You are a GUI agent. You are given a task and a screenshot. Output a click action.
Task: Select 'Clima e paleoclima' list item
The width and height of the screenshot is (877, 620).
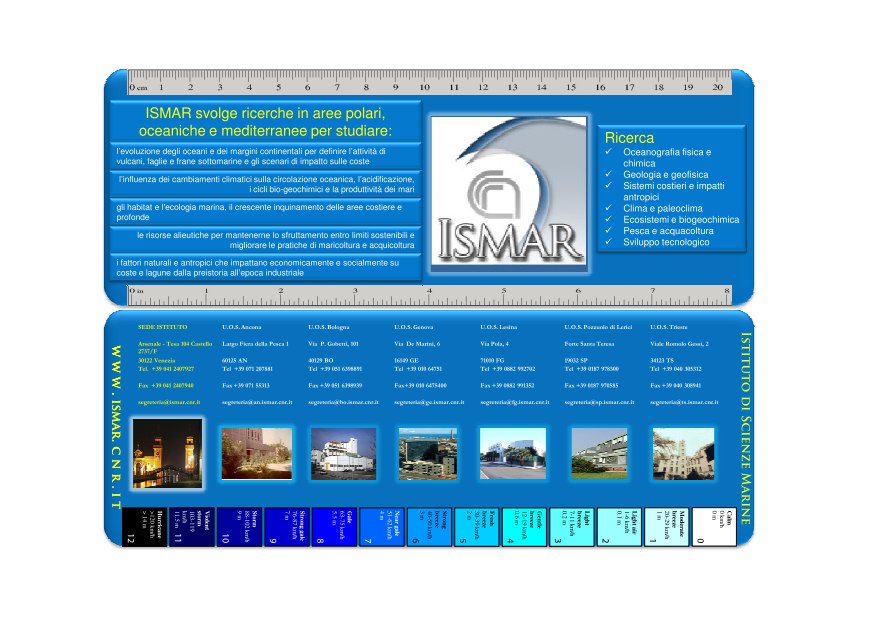(663, 208)
